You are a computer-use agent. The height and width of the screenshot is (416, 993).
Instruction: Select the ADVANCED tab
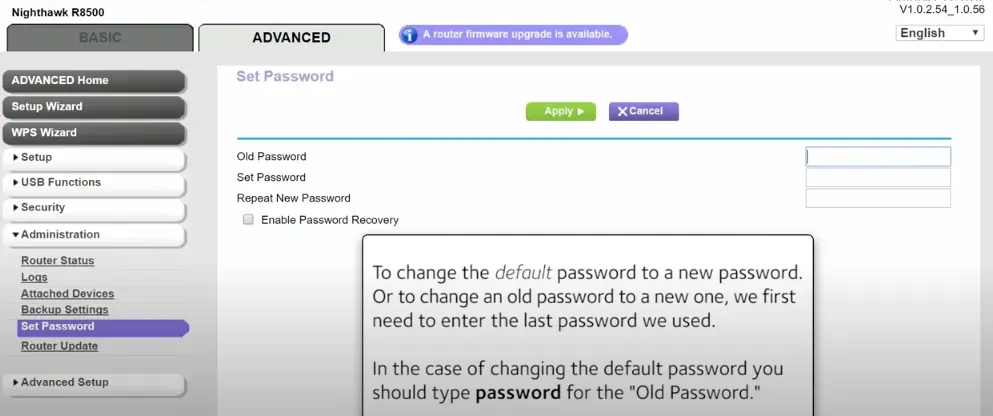[x=291, y=38]
